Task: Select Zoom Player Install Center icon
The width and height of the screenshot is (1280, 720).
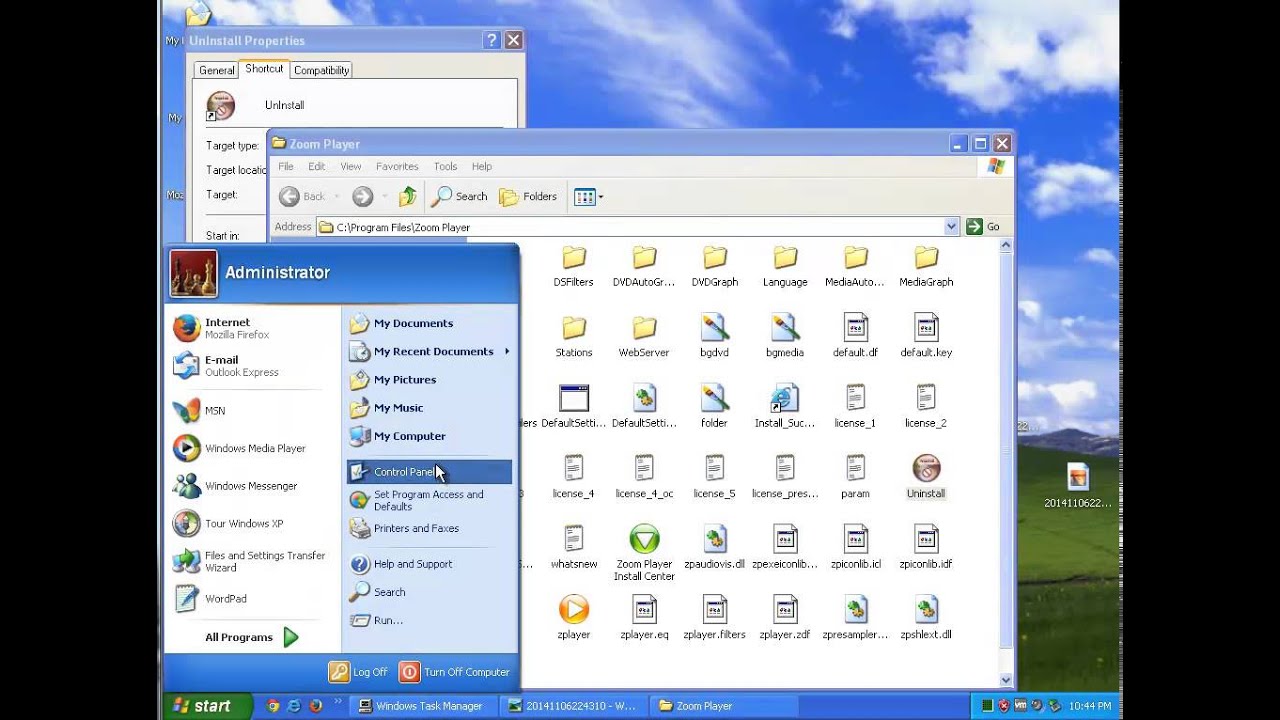Action: pyautogui.click(x=644, y=539)
